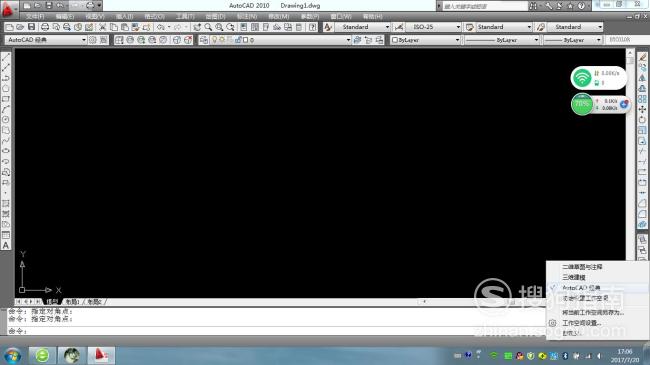Click the Help question mark toolbar icon
650x365 pixels.
pyautogui.click(x=313, y=27)
